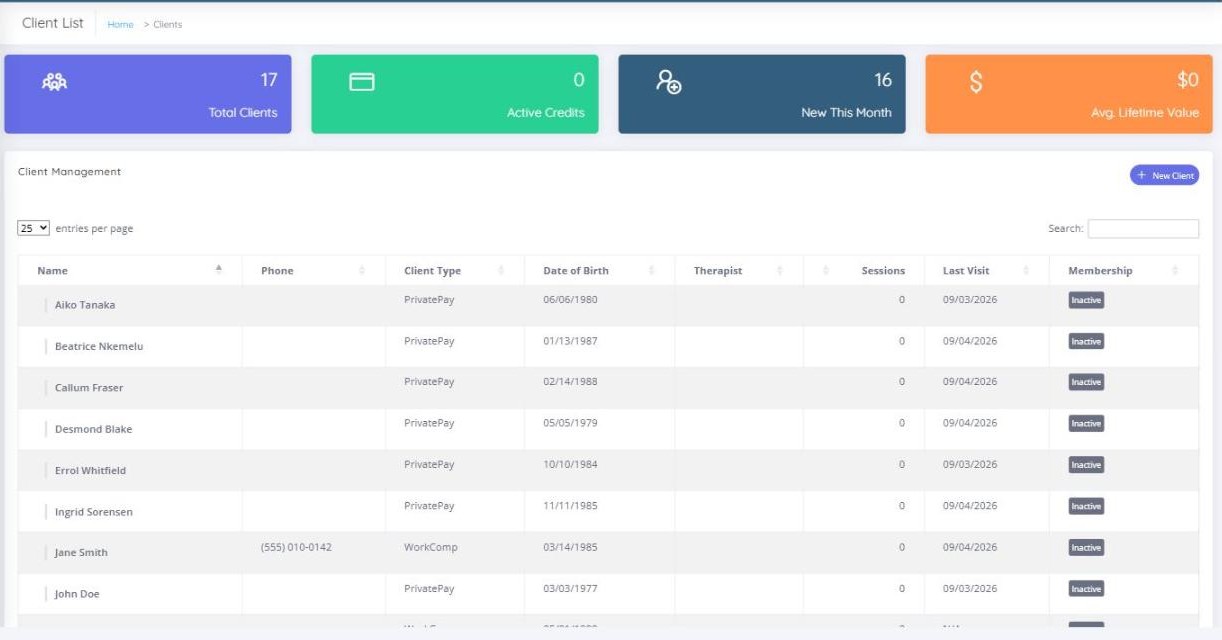Click the Client Management heading

(69, 172)
